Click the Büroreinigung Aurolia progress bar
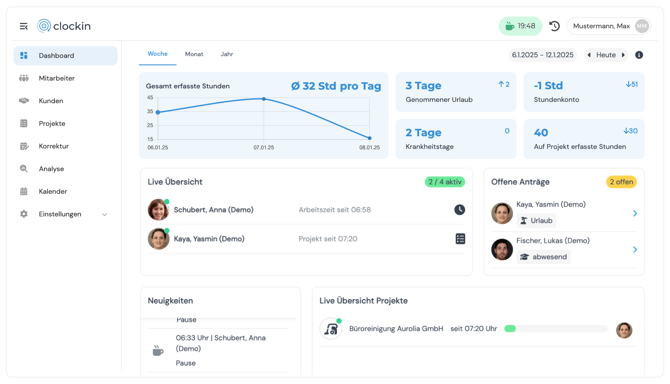Screen dimensions: 670x384 point(556,328)
